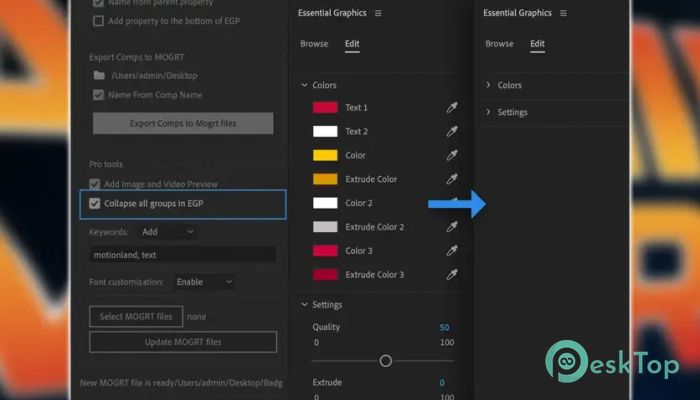The image size is (700, 400).
Task: Uncheck Name From Comp Name
Action: [x=98, y=95]
